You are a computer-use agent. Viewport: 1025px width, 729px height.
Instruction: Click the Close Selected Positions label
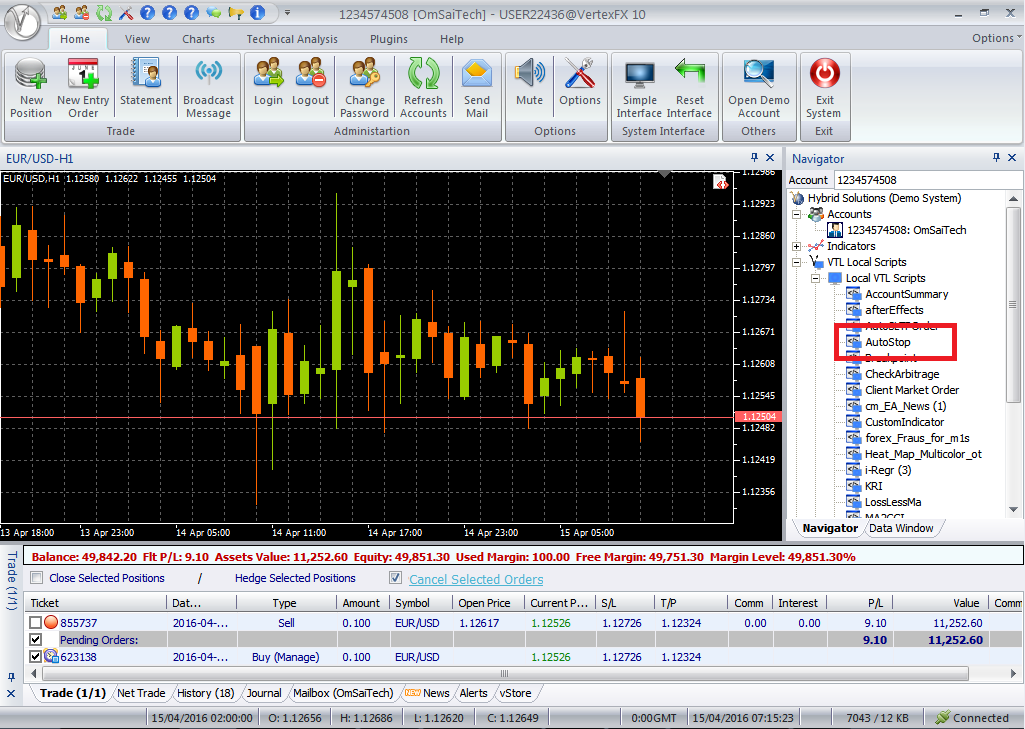tap(107, 578)
